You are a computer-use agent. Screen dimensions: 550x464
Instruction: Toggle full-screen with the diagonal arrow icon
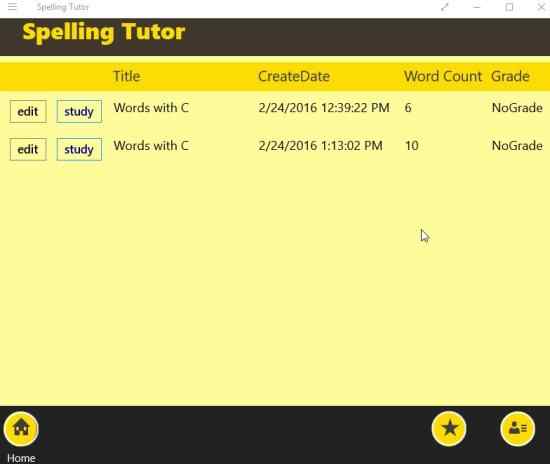coord(444,7)
